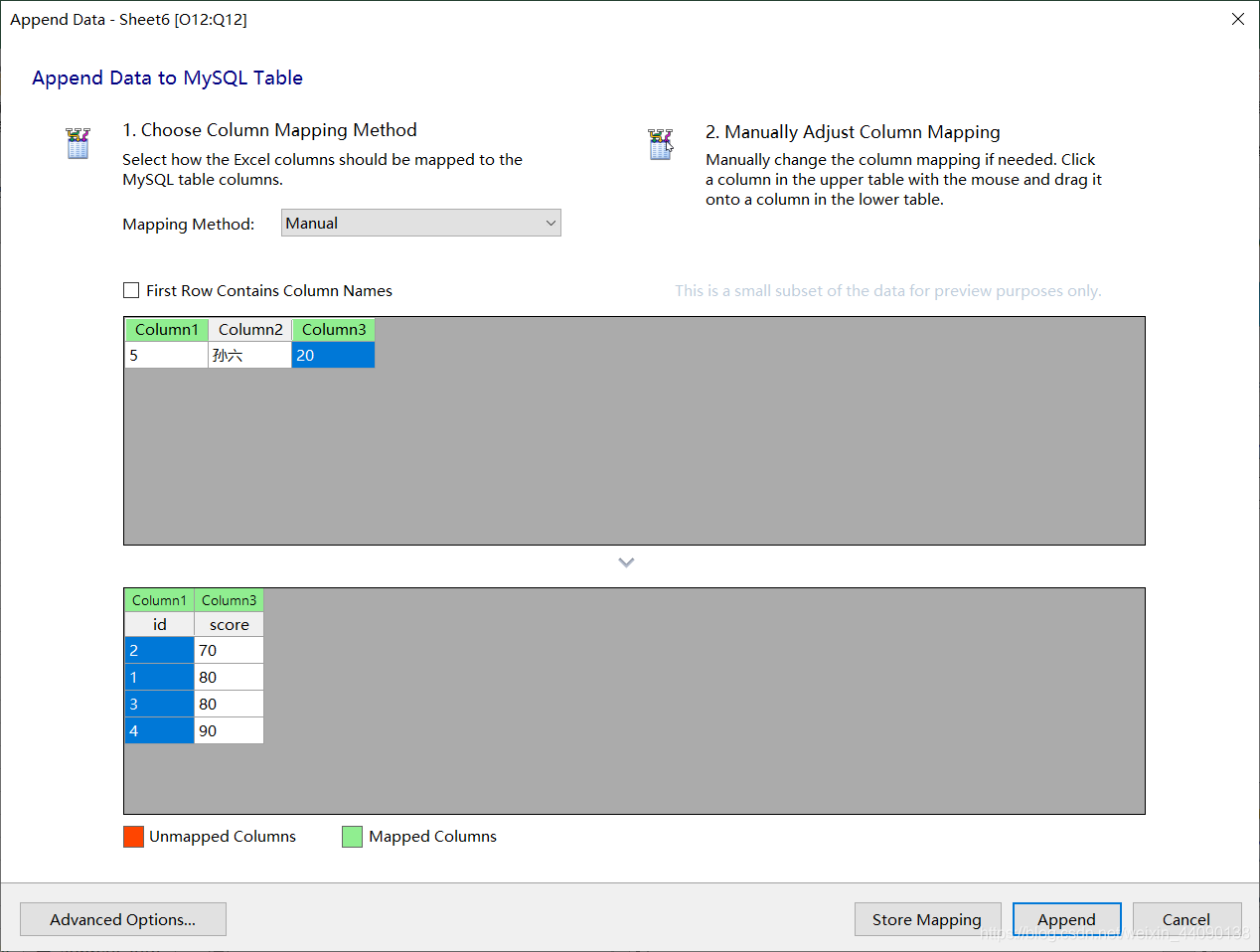
Task: Close the Append Data window
Action: pyautogui.click(x=1238, y=19)
